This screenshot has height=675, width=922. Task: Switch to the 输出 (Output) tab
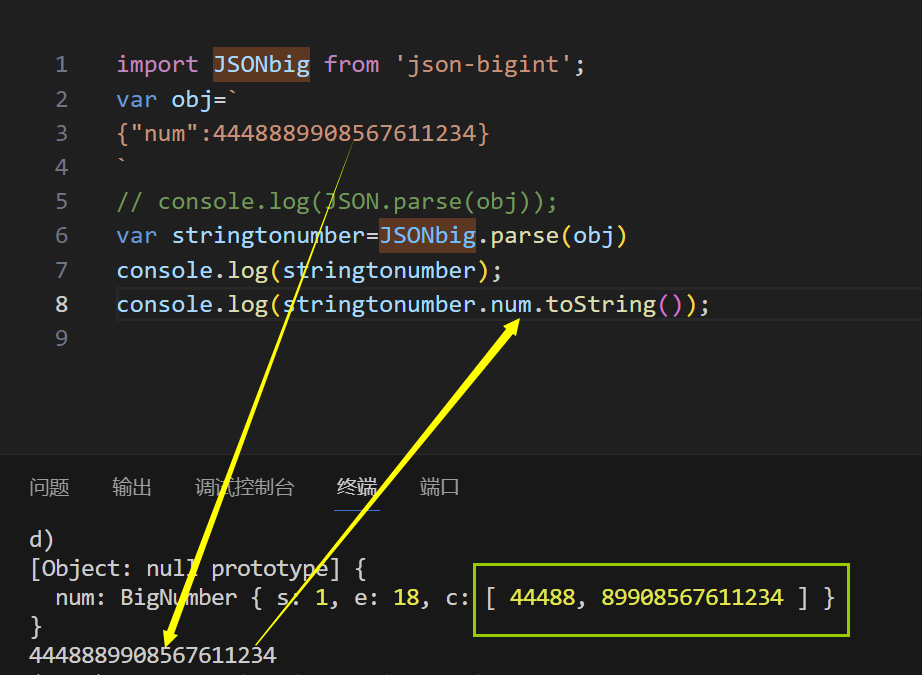click(132, 487)
